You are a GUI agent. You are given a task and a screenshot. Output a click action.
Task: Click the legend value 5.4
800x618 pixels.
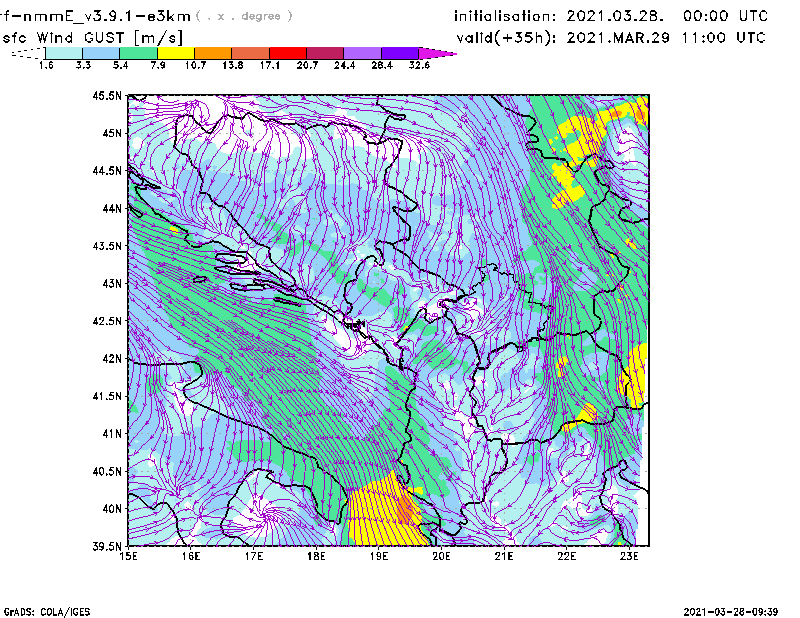[120, 65]
